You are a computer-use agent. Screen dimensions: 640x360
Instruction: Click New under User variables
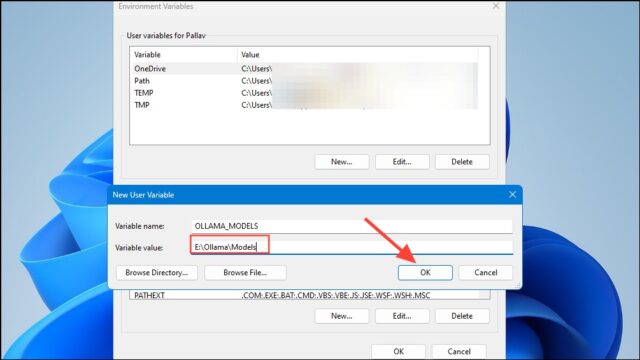[x=342, y=162]
